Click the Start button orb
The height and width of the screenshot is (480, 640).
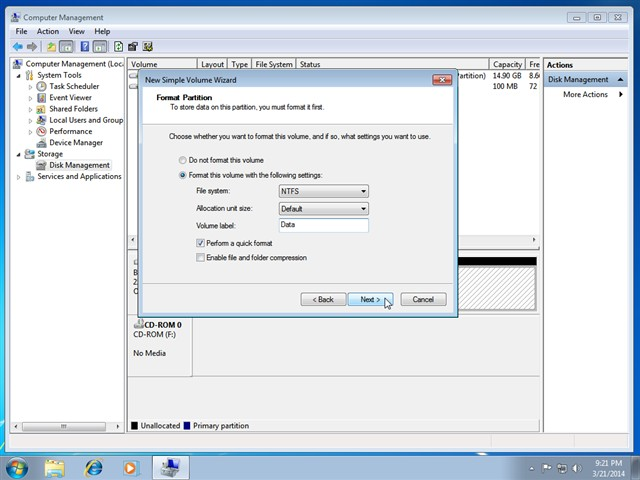coord(17,467)
